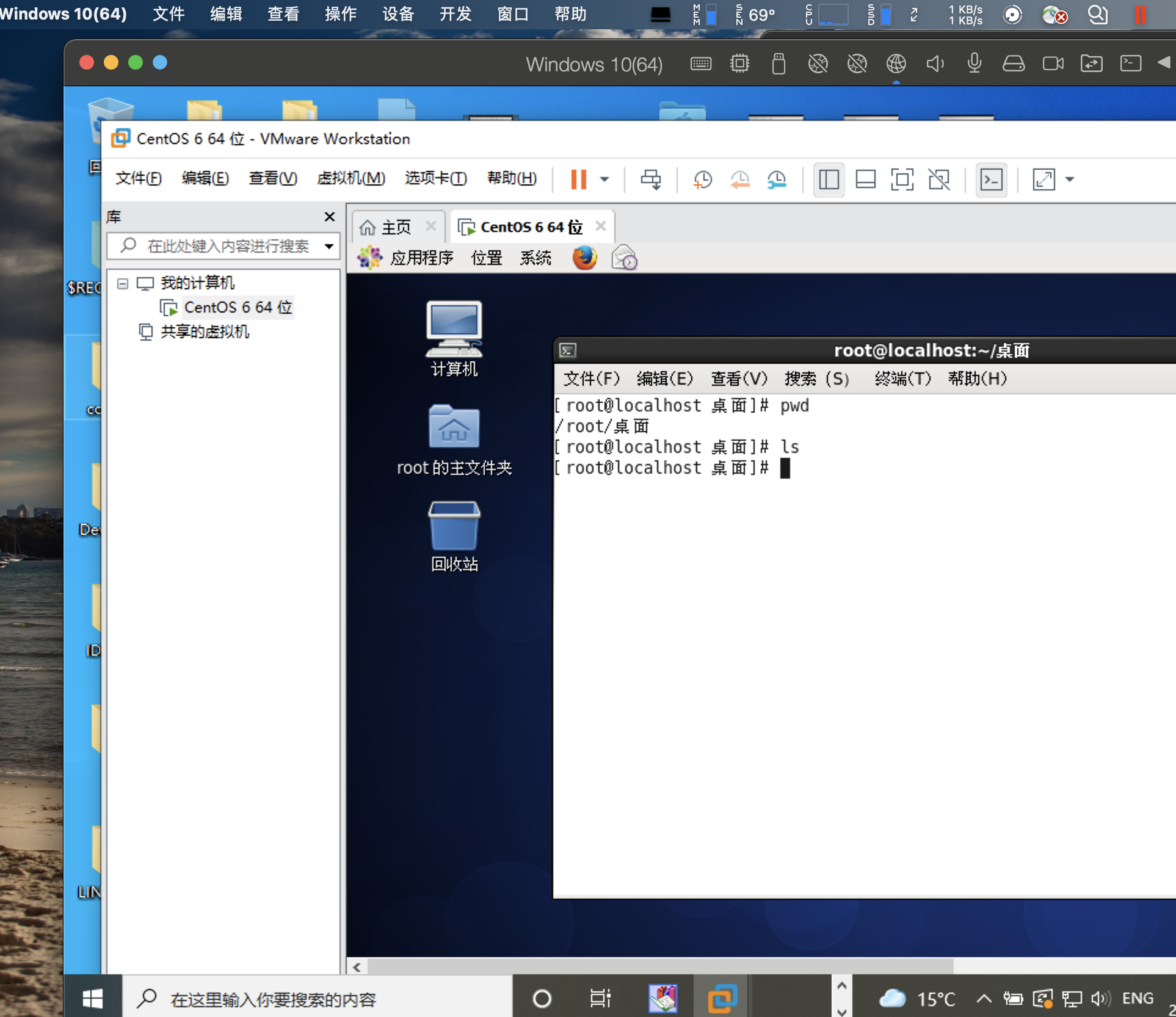Screen dimensions: 1176x1017
Task: Select the 回收站 desktop icon in CentOS
Action: (x=454, y=537)
